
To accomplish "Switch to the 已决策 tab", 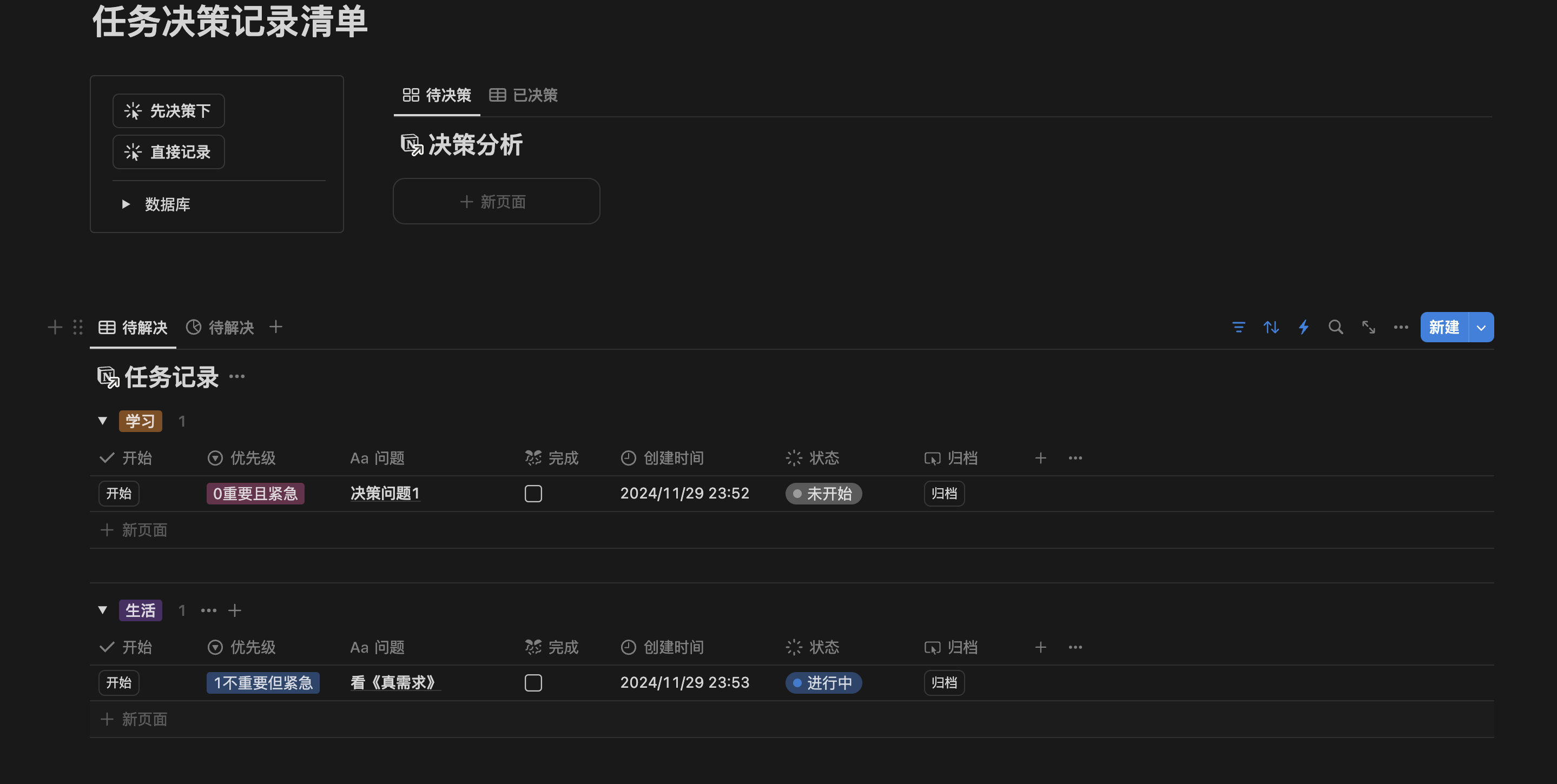I will click(524, 95).
